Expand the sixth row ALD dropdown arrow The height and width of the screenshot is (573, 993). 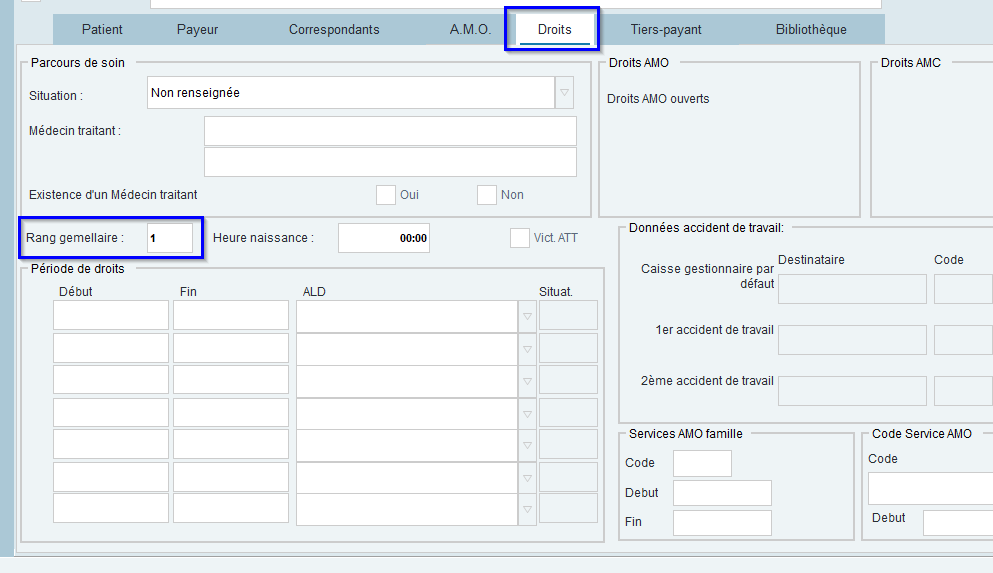pyautogui.click(x=527, y=478)
